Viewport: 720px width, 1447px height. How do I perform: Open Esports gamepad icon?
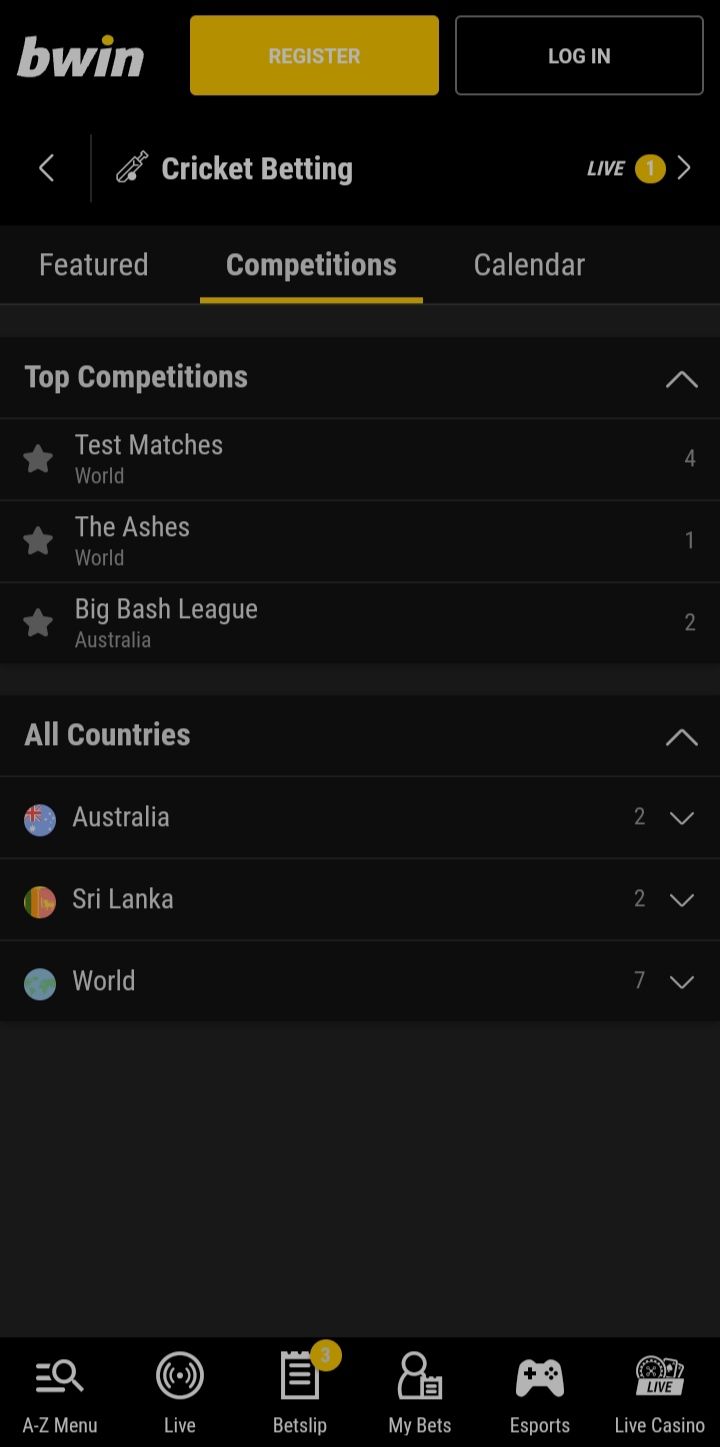point(540,1377)
